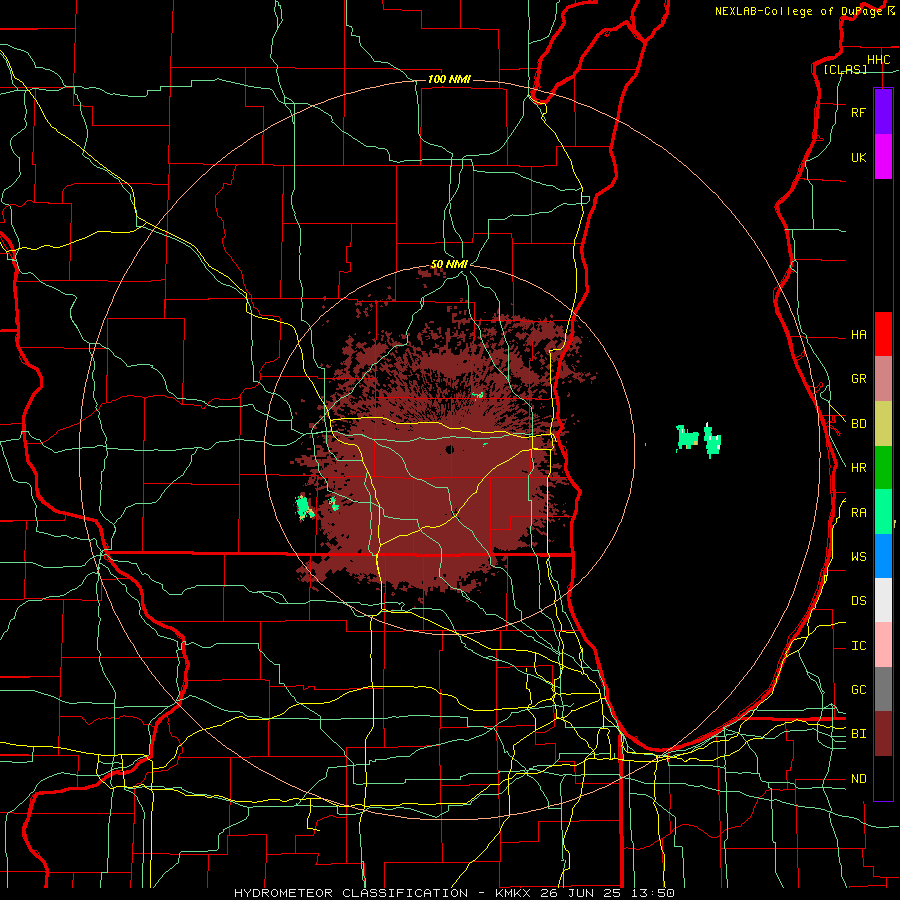Click the "13:50" timestamp

654,893
